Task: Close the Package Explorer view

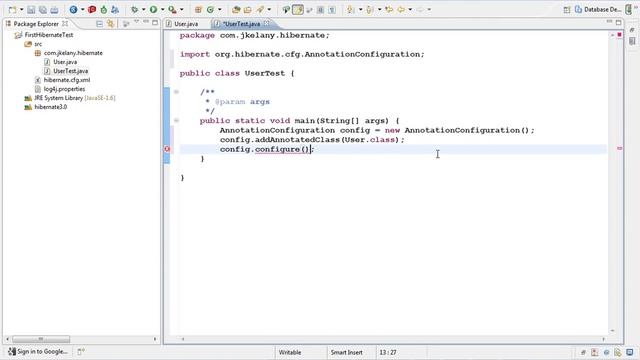Action: pos(65,24)
